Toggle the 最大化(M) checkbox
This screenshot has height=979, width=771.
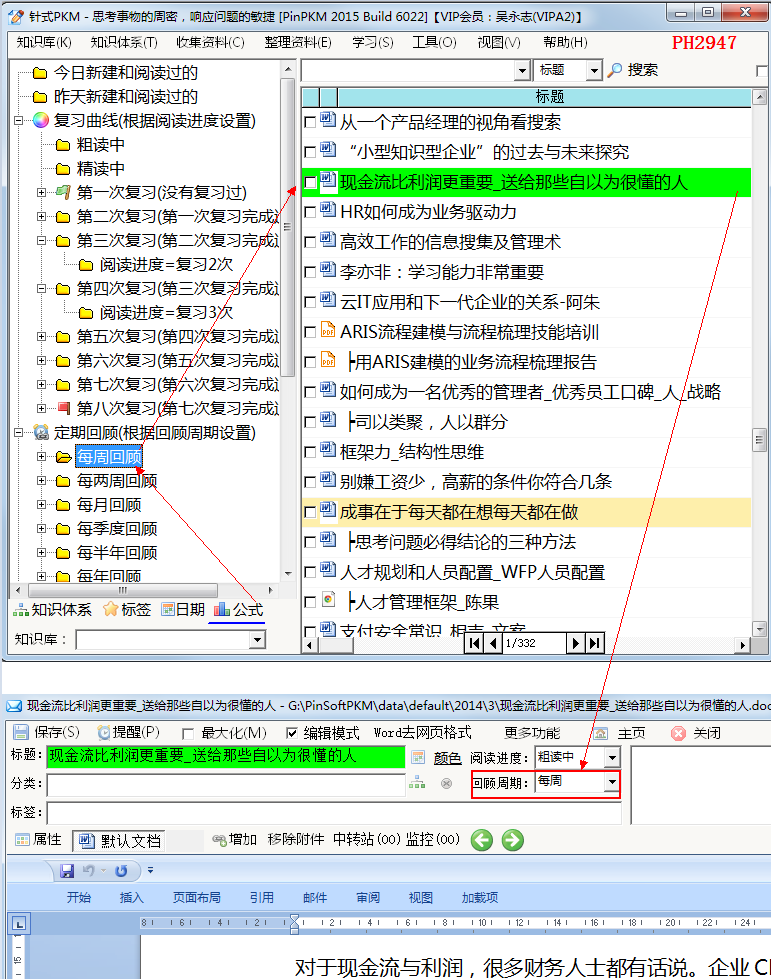point(187,733)
